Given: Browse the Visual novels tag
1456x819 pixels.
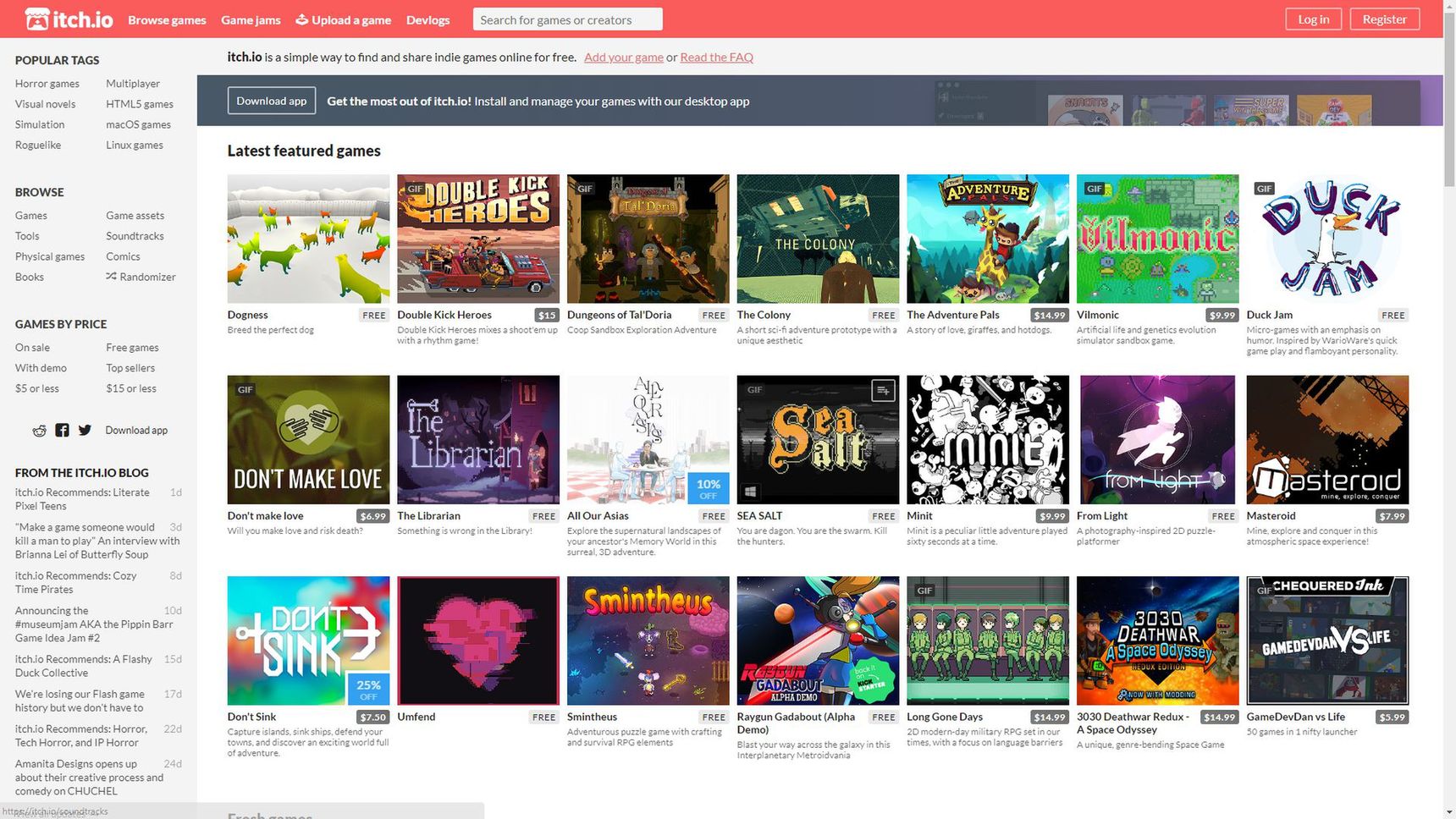Looking at the screenshot, I should 45,104.
